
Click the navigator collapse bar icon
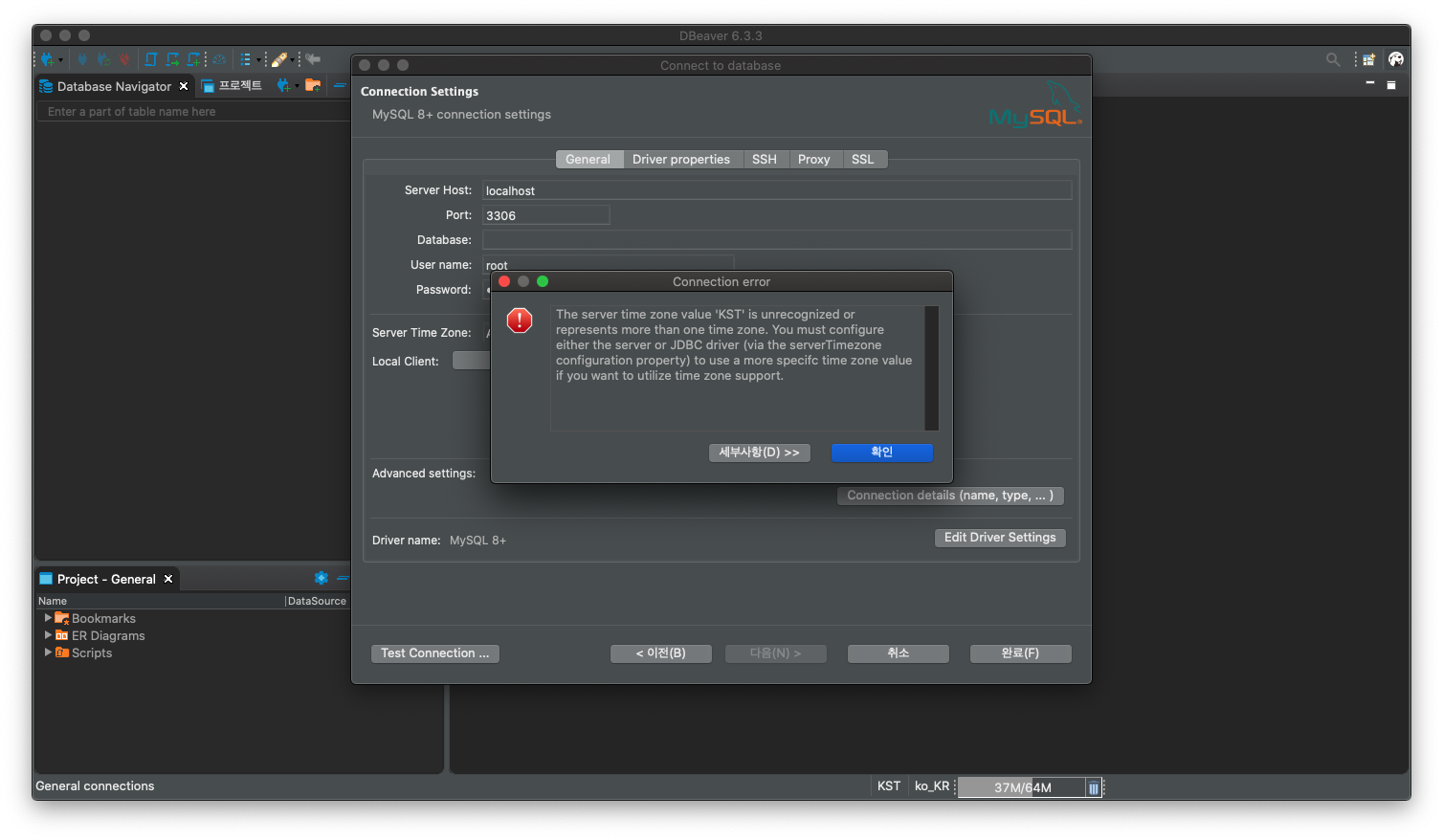click(x=339, y=85)
